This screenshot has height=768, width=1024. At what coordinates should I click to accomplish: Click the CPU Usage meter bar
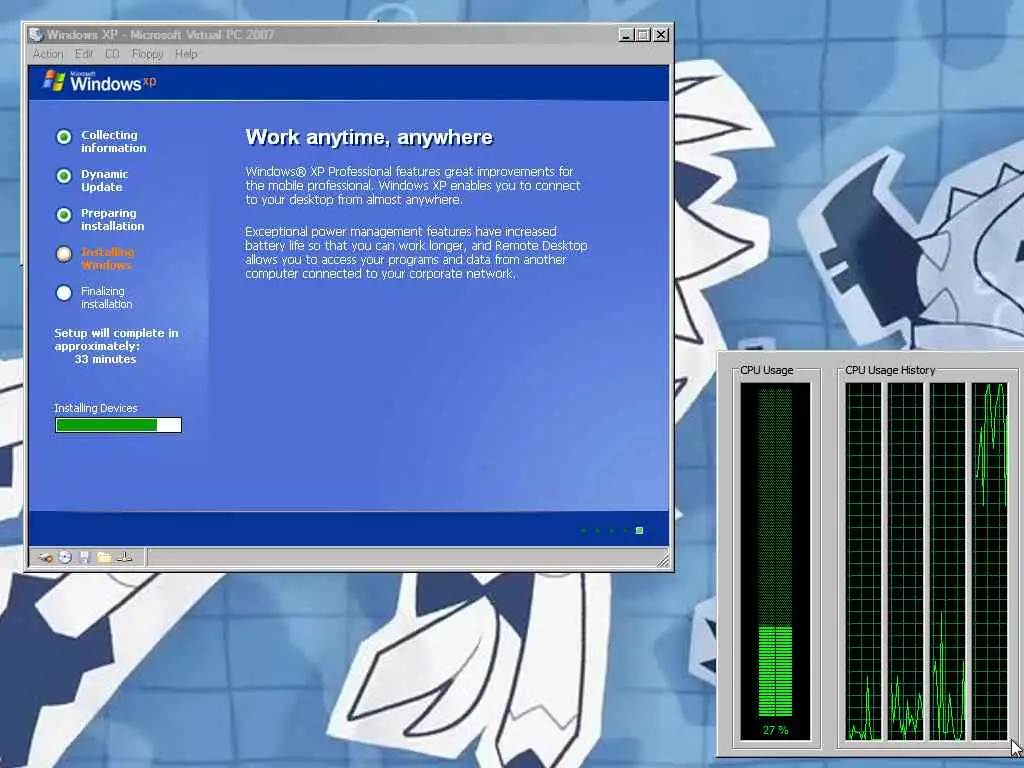(x=775, y=560)
